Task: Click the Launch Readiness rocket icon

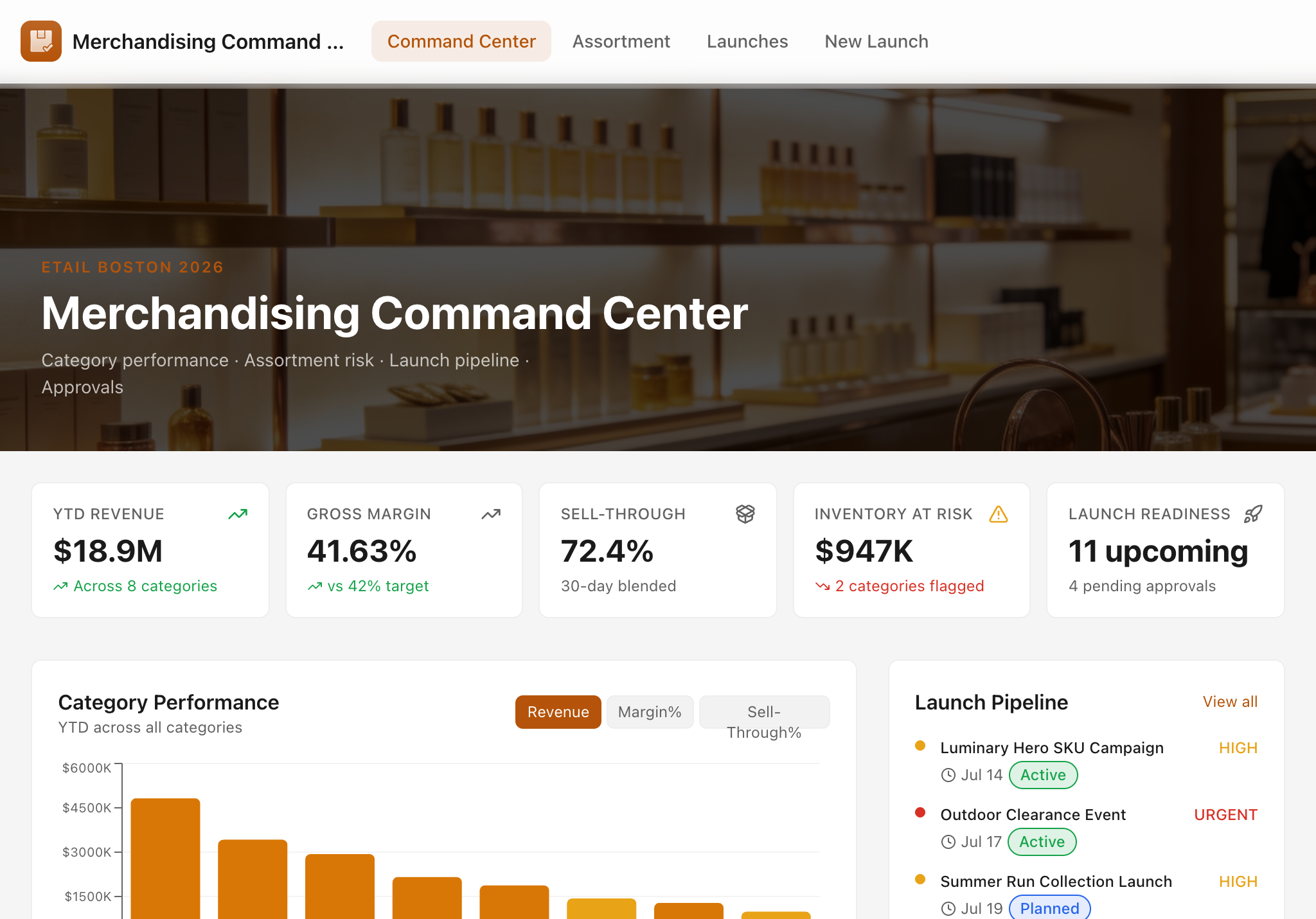Action: (1253, 514)
